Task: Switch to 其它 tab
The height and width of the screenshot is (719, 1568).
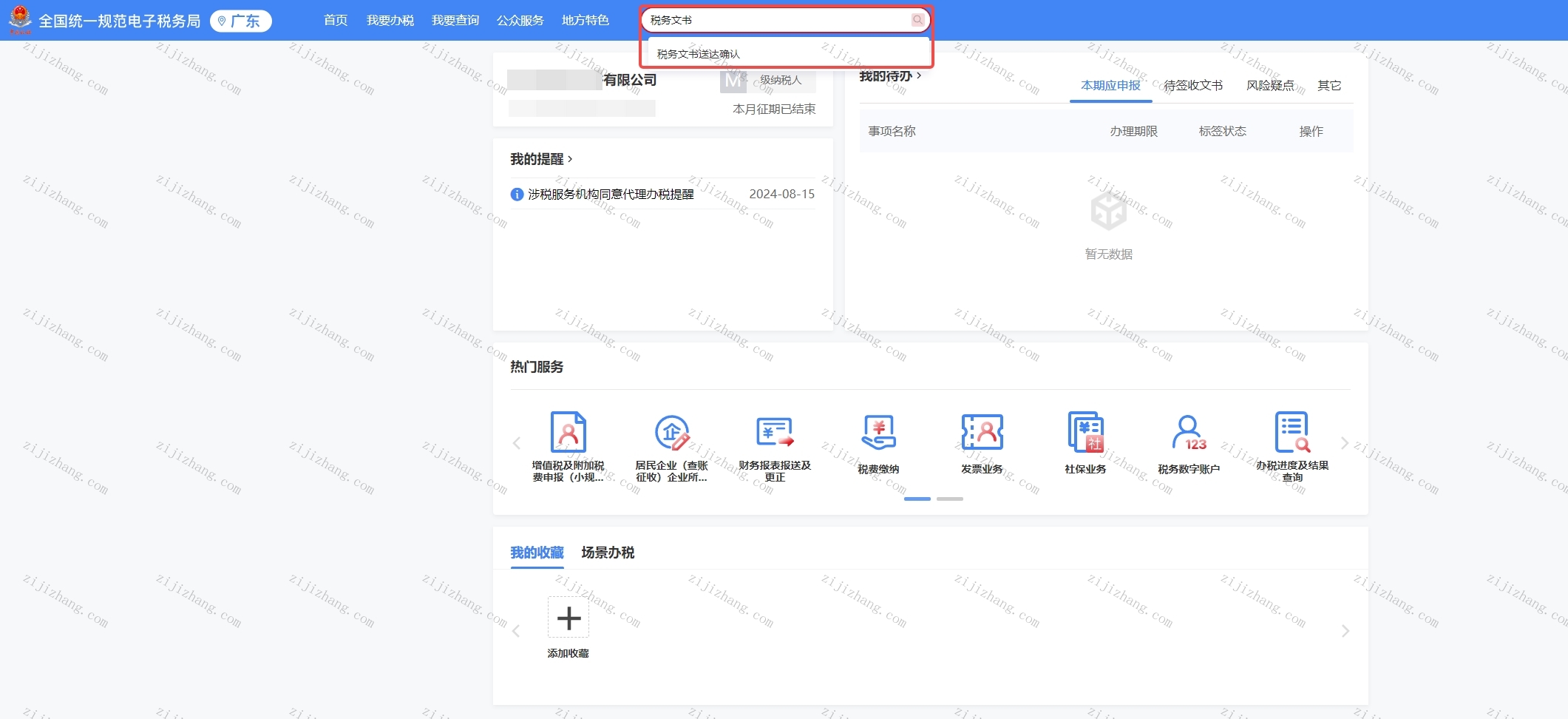Action: click(x=1329, y=86)
